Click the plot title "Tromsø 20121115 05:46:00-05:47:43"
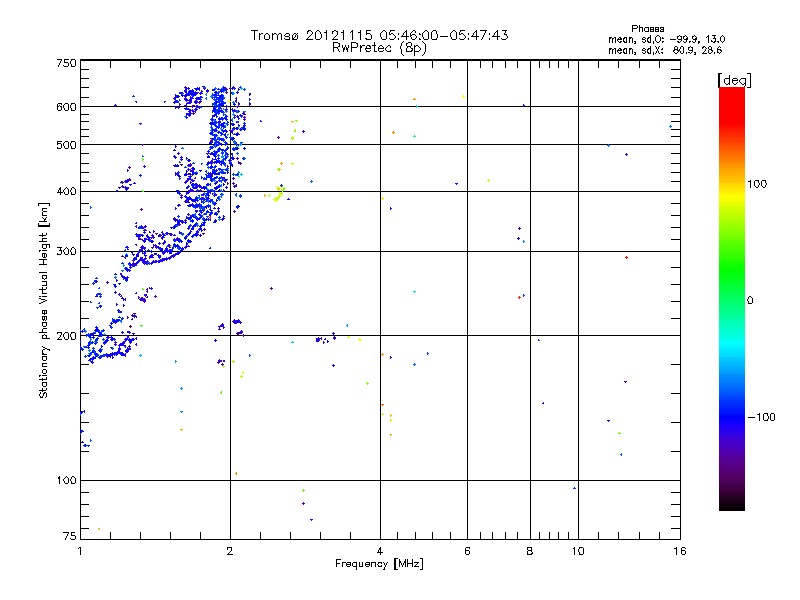This screenshot has height=600, width=800. [x=380, y=35]
